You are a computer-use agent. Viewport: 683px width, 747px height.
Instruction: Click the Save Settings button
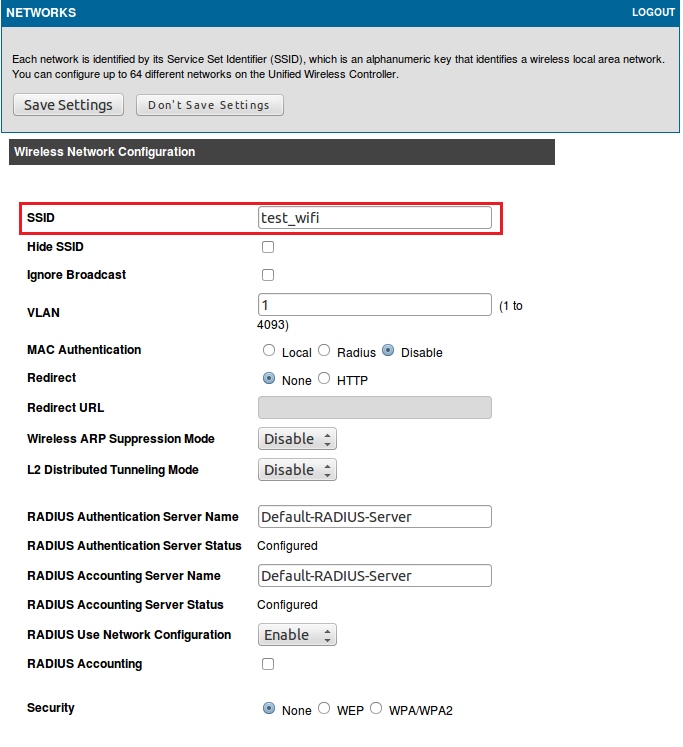pos(68,105)
